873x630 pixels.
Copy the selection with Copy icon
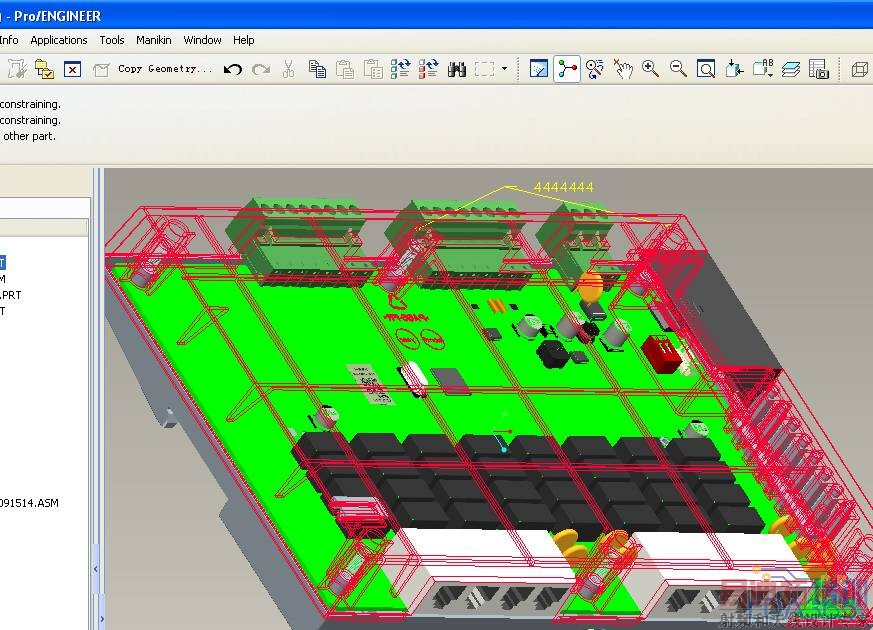(317, 69)
